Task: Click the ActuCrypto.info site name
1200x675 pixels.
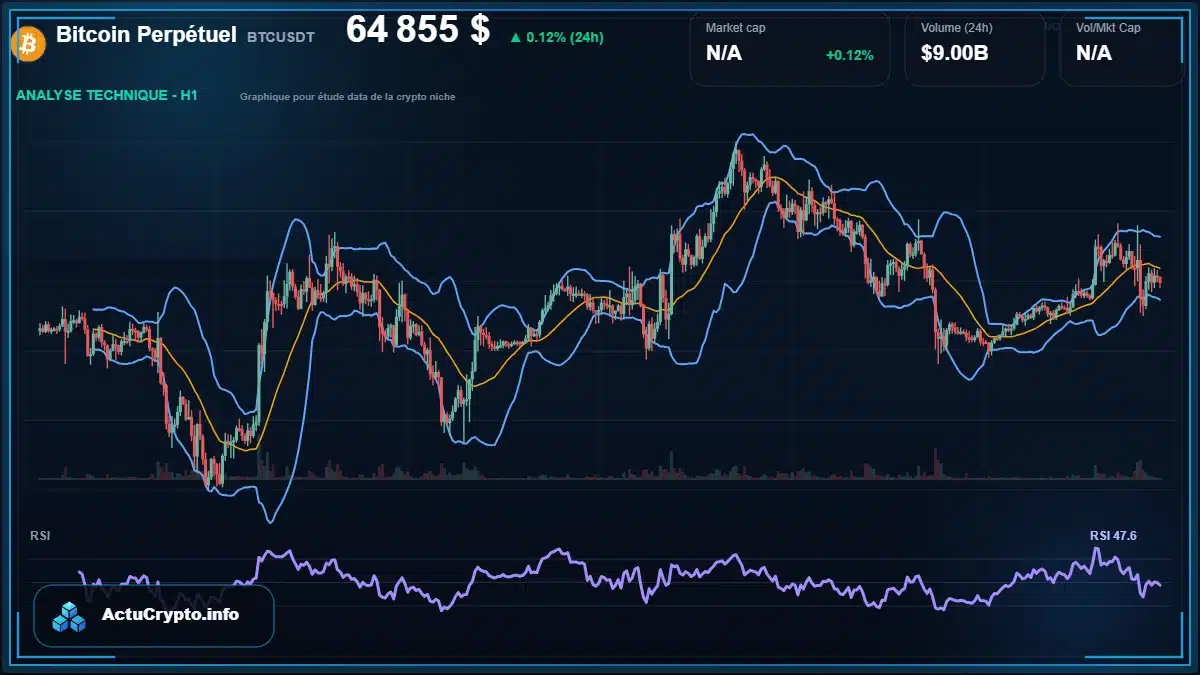Action: point(171,614)
